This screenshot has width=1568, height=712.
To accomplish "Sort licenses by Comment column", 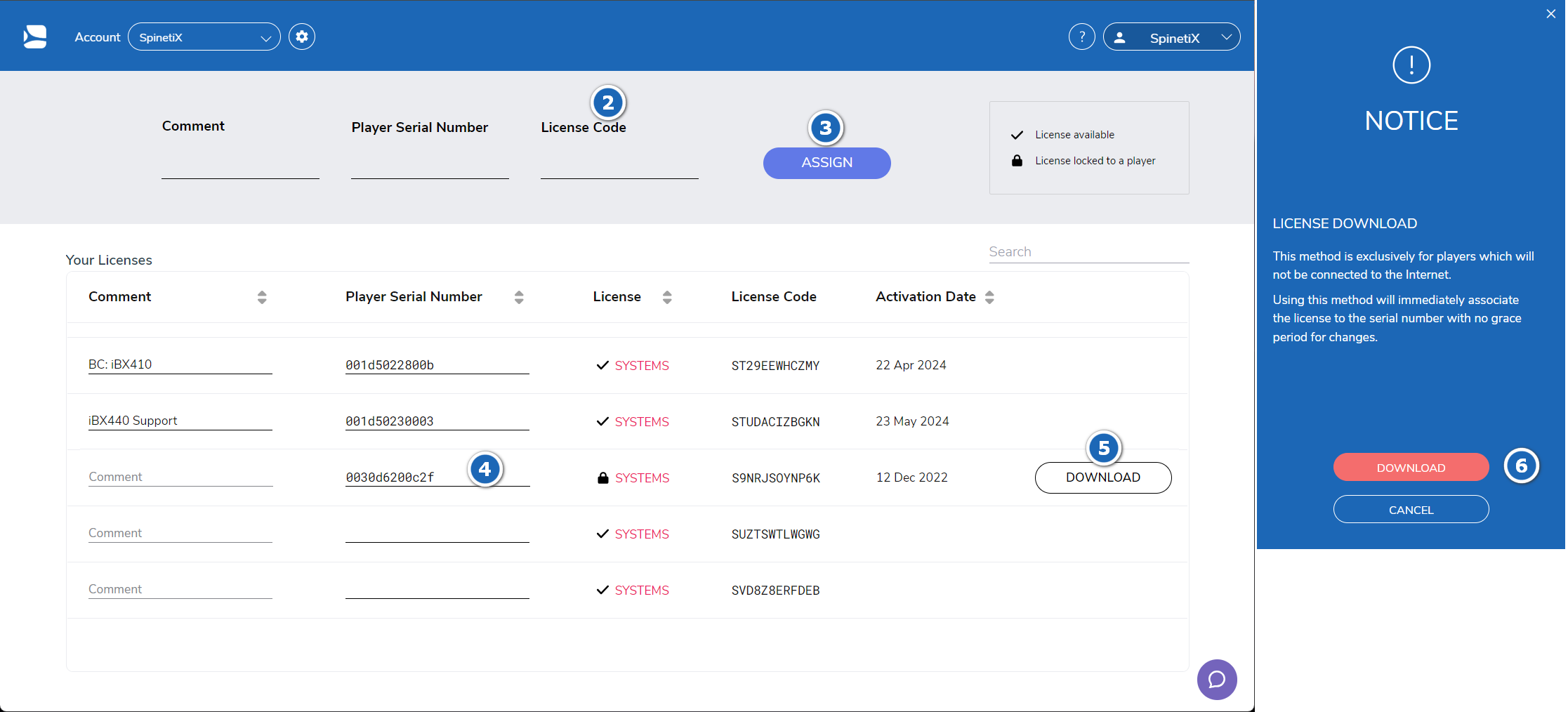I will click(262, 297).
